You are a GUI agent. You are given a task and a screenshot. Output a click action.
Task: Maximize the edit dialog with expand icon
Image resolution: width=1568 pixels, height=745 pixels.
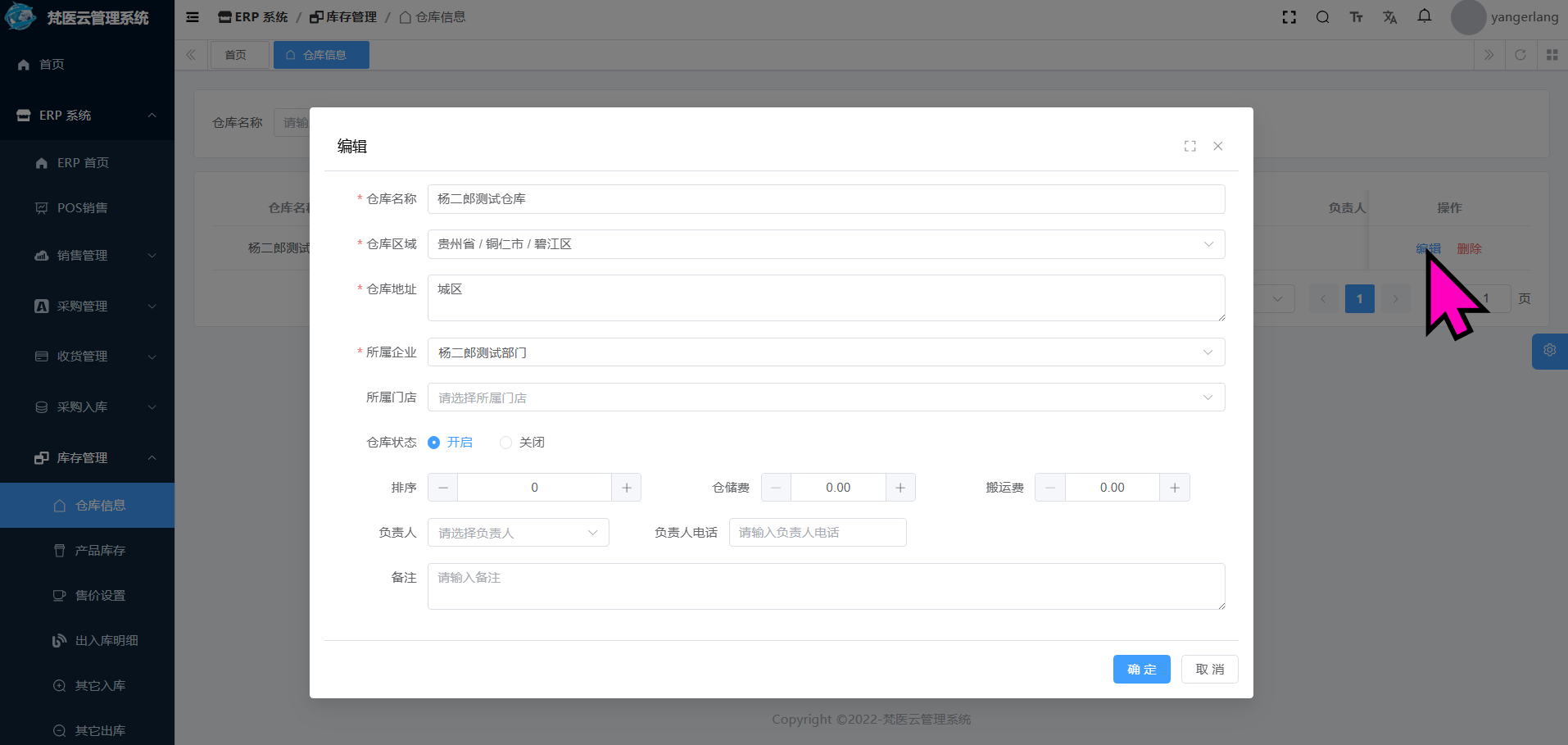1190,146
